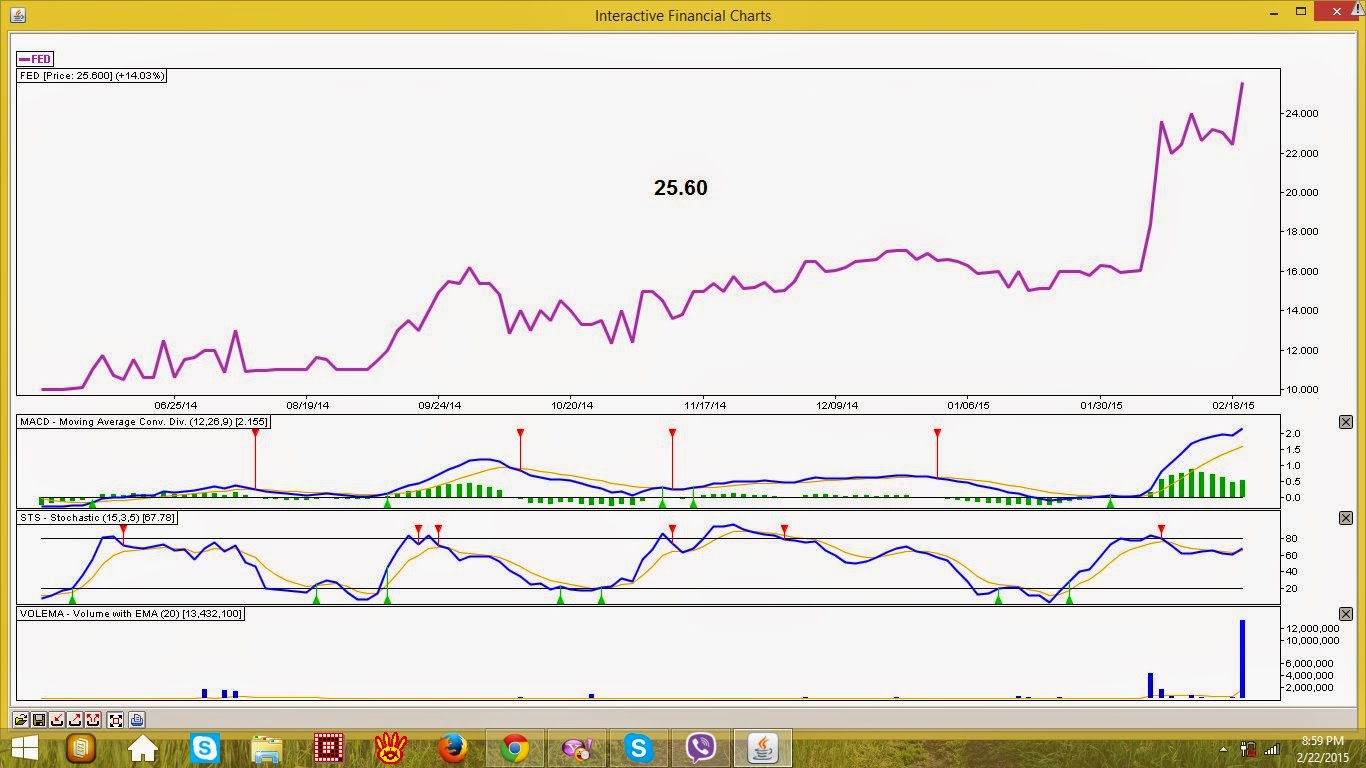Close the MACD indicator panel
The height and width of the screenshot is (768, 1366).
1345,422
